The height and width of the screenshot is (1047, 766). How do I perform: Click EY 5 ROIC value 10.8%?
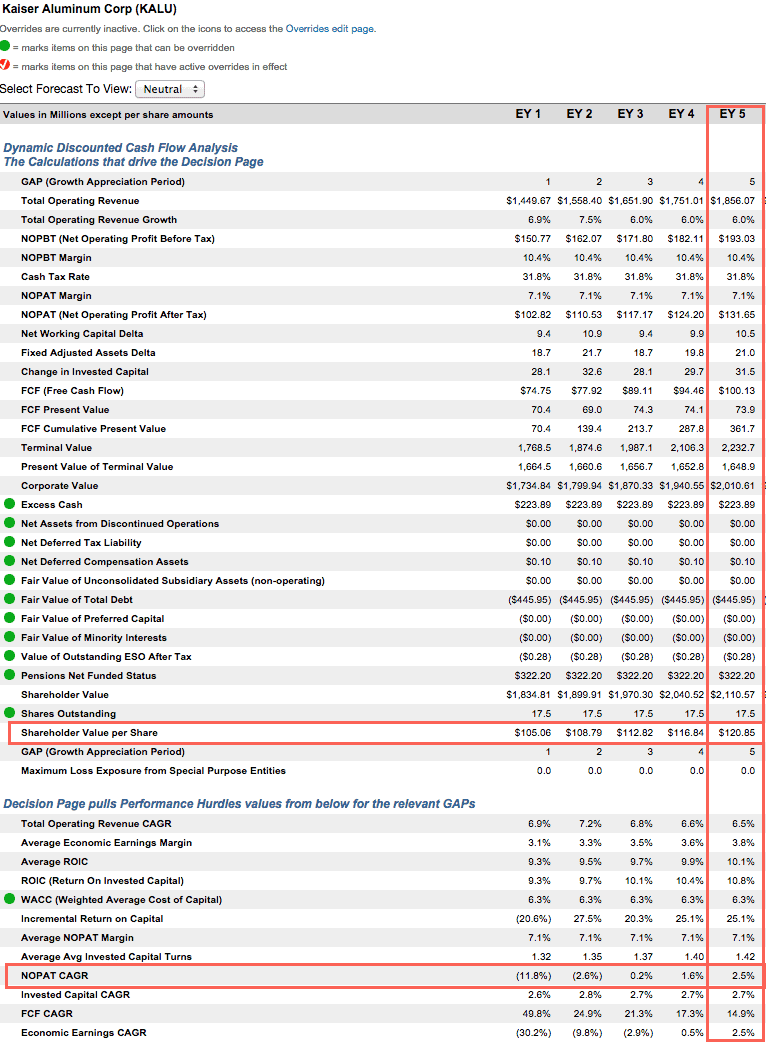[743, 881]
